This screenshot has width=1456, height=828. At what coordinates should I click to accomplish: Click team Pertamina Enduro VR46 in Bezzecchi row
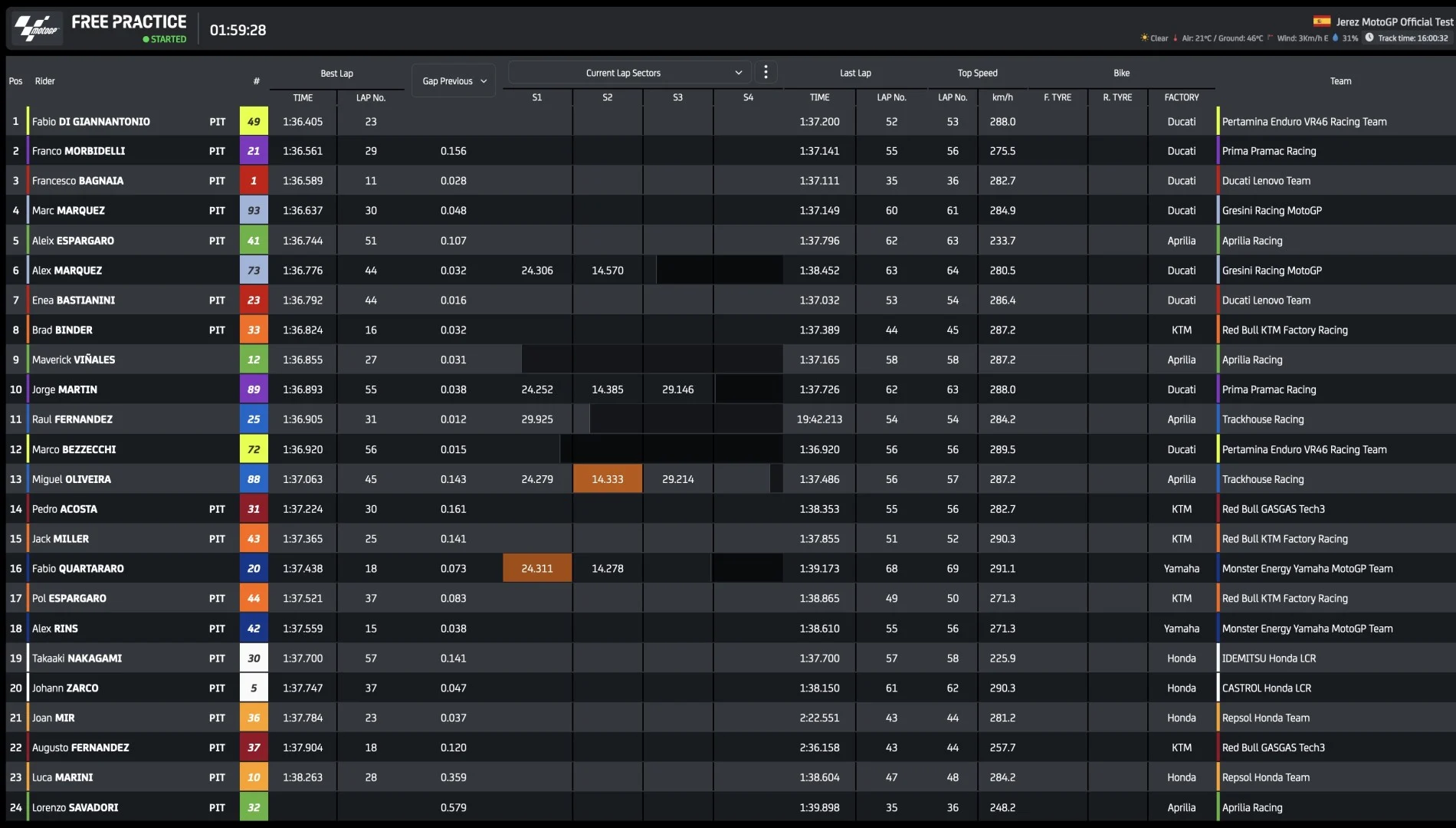1304,449
